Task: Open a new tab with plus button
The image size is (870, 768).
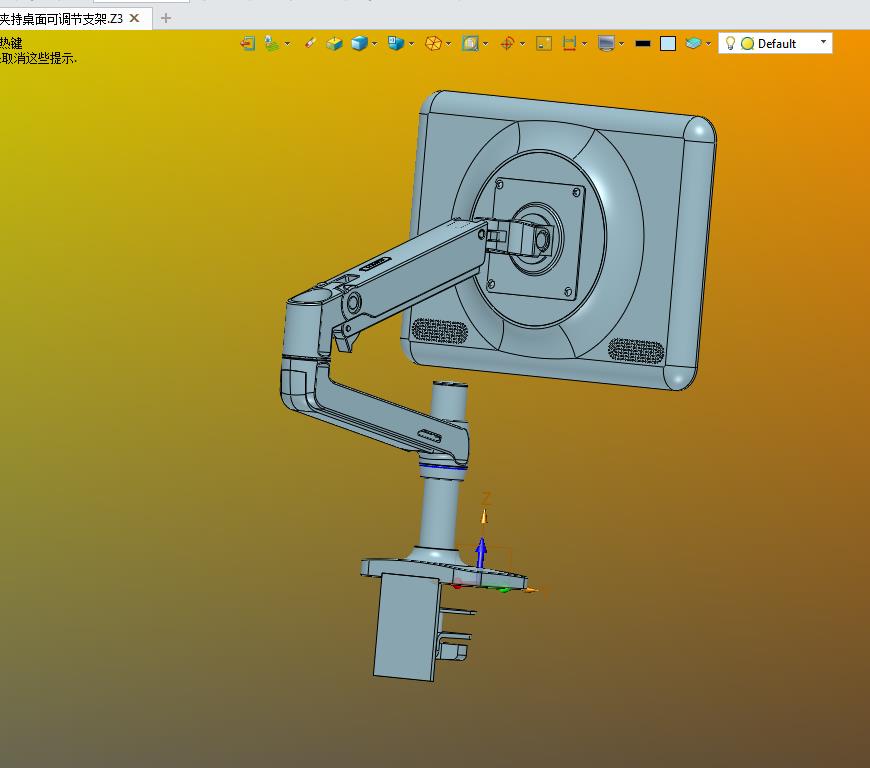Action: [x=165, y=18]
